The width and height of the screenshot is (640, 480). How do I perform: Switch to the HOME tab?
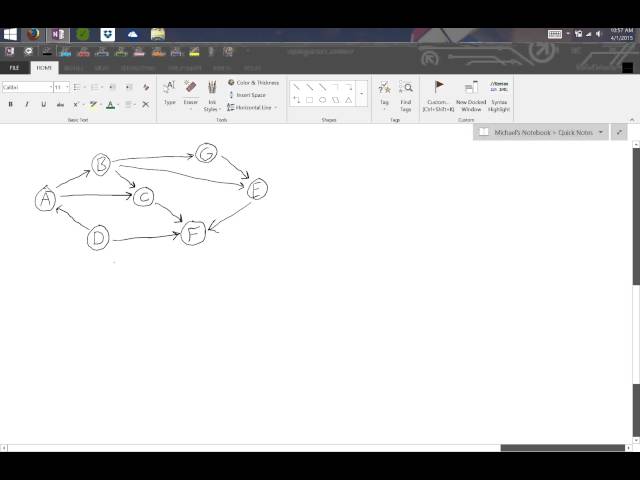pyautogui.click(x=44, y=68)
